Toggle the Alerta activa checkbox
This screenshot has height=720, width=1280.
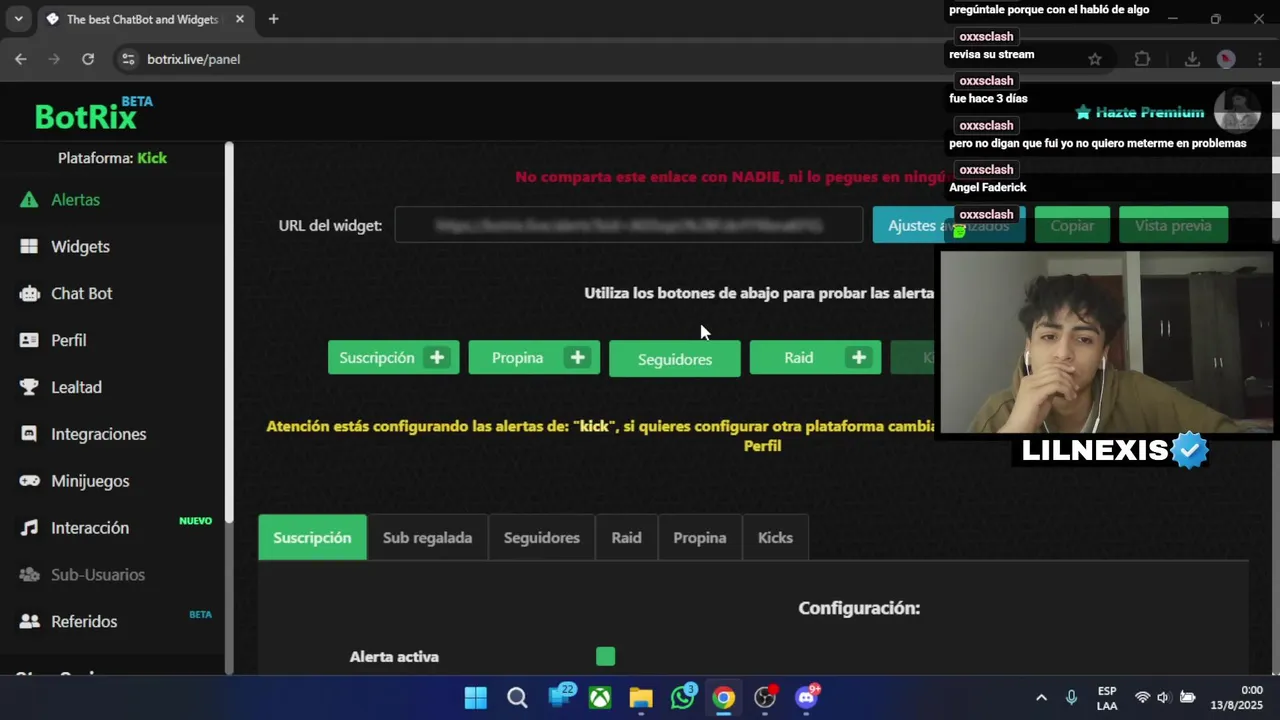[605, 656]
